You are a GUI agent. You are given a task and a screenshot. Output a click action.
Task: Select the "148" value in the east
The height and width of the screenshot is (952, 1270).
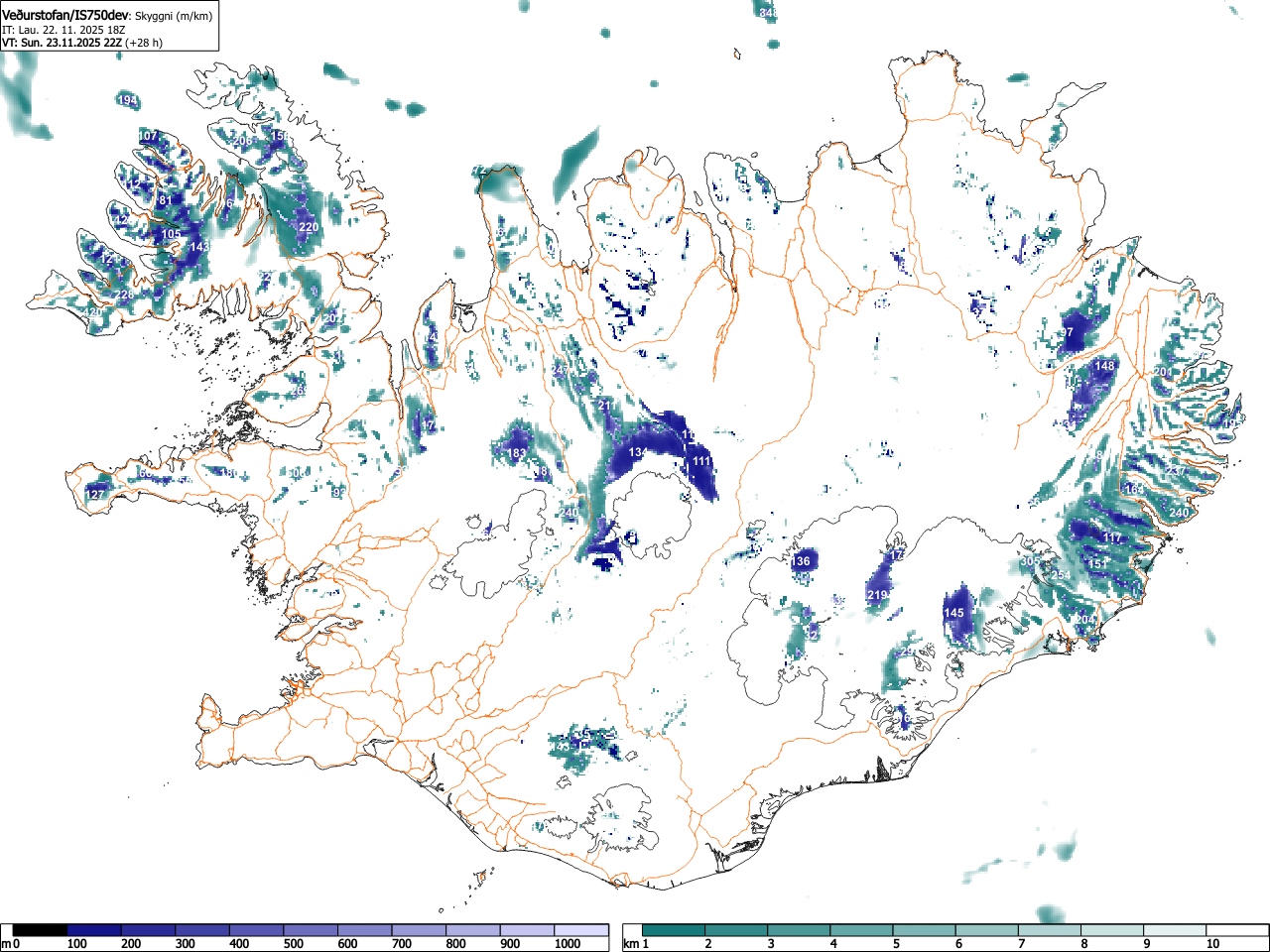(1104, 366)
